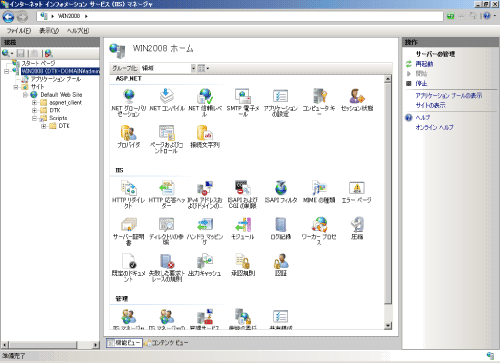The image size is (500, 363).
Task: Open the 接続文字列 icon
Action: point(205,133)
